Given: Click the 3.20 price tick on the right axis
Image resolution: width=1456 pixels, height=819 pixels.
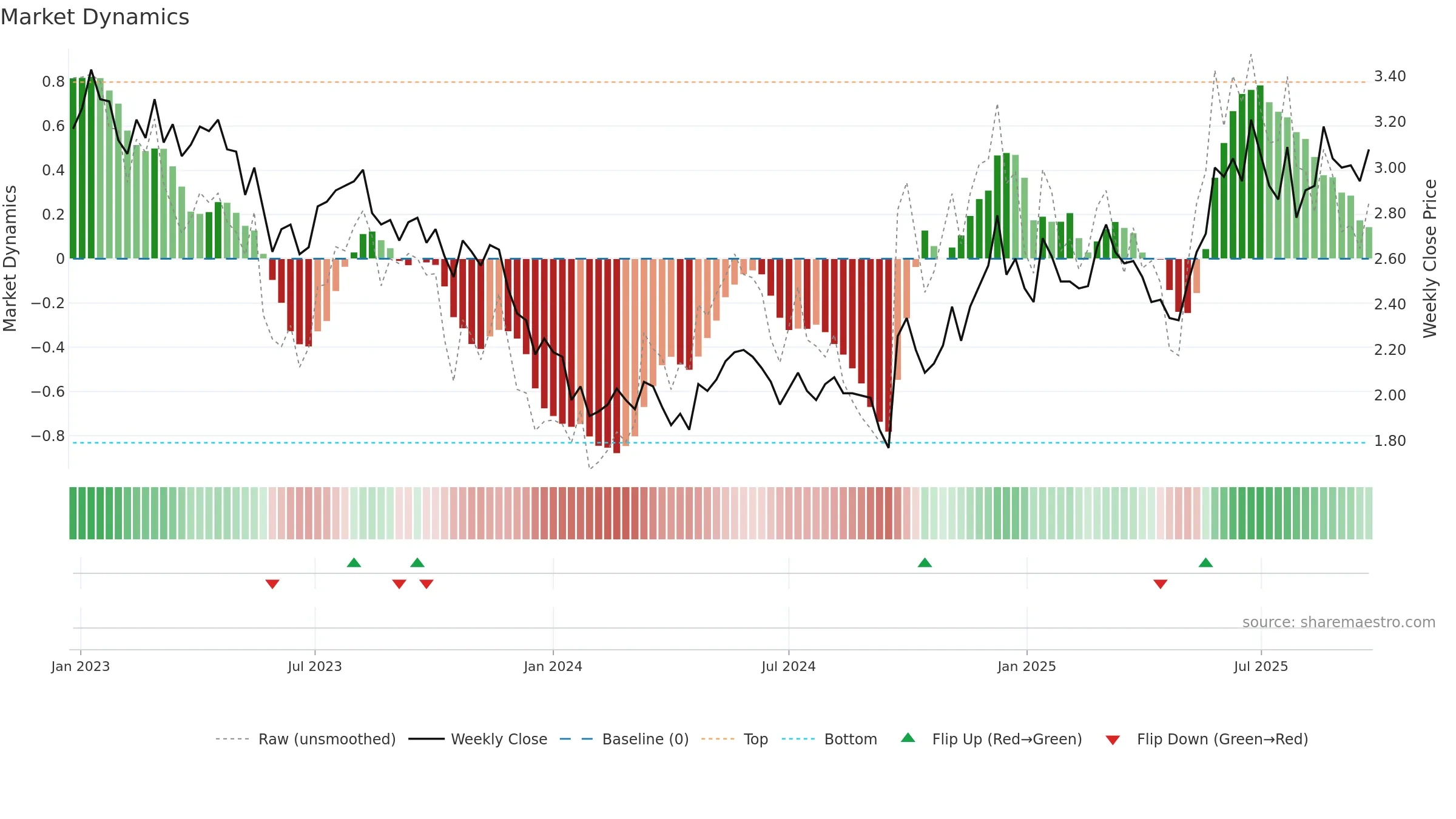Looking at the screenshot, I should (x=1390, y=122).
